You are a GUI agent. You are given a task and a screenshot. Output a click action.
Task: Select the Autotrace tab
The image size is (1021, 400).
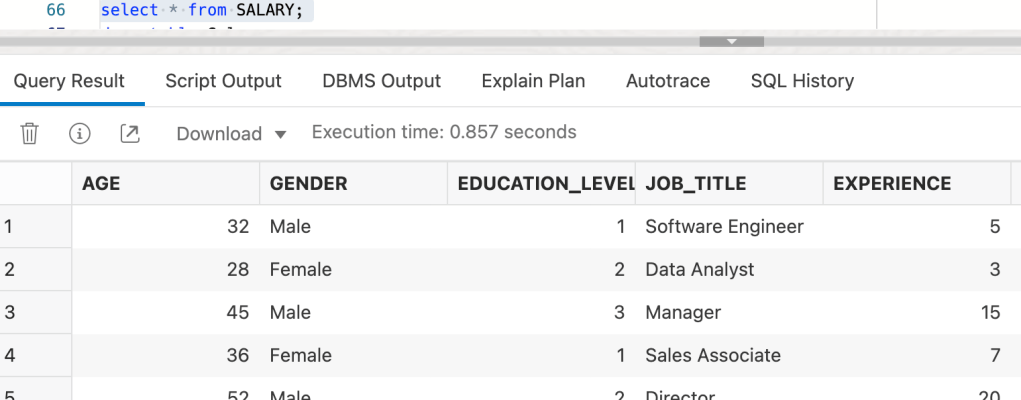coord(667,81)
